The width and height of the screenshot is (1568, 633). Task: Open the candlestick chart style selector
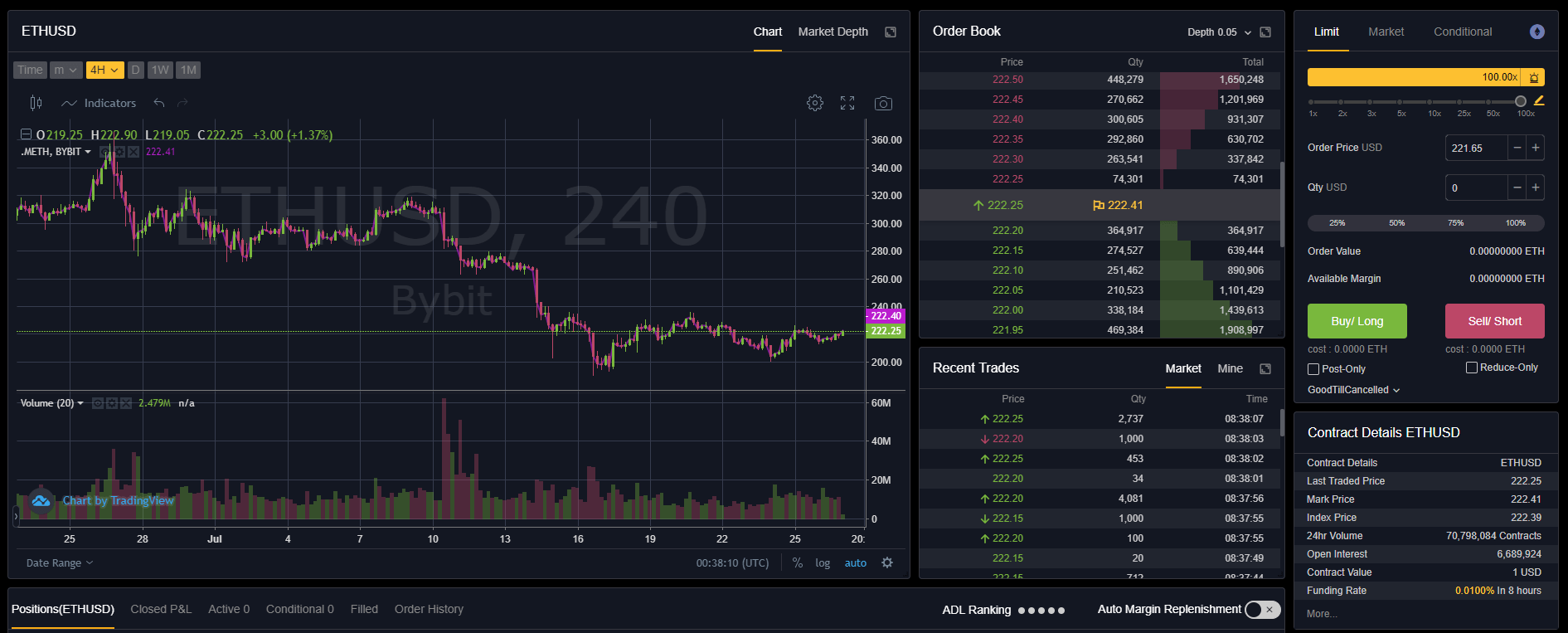pos(36,103)
